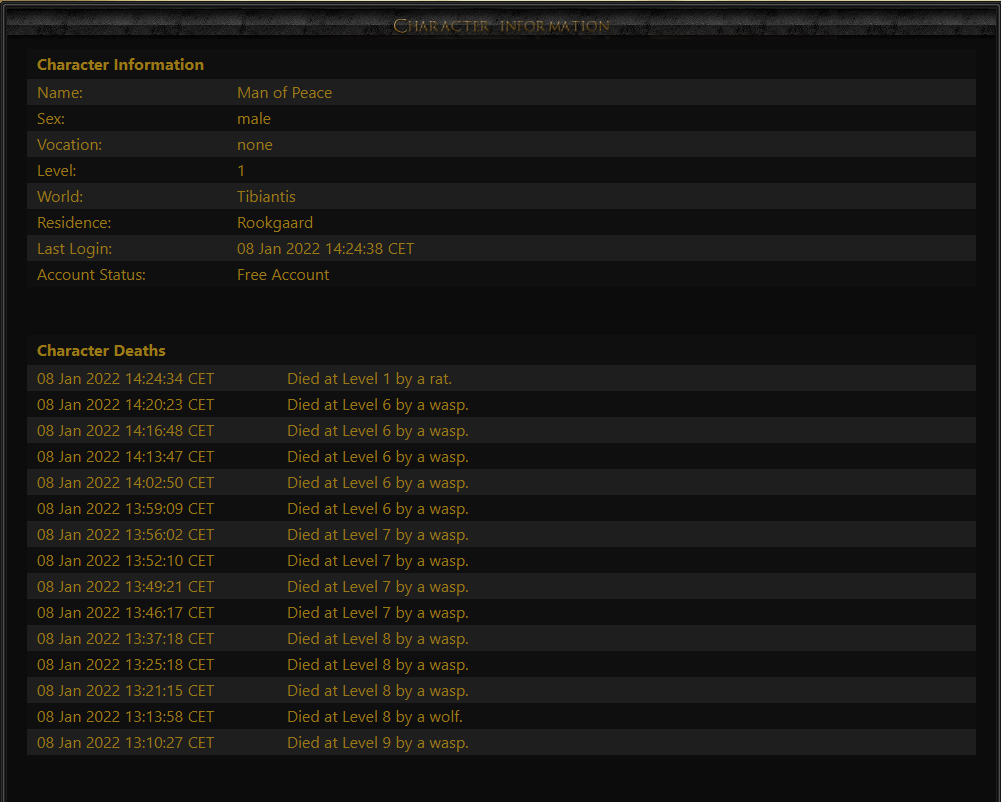Screen dimensions: 1001x802
Task: Click the Character Information title banner
Action: [501, 25]
